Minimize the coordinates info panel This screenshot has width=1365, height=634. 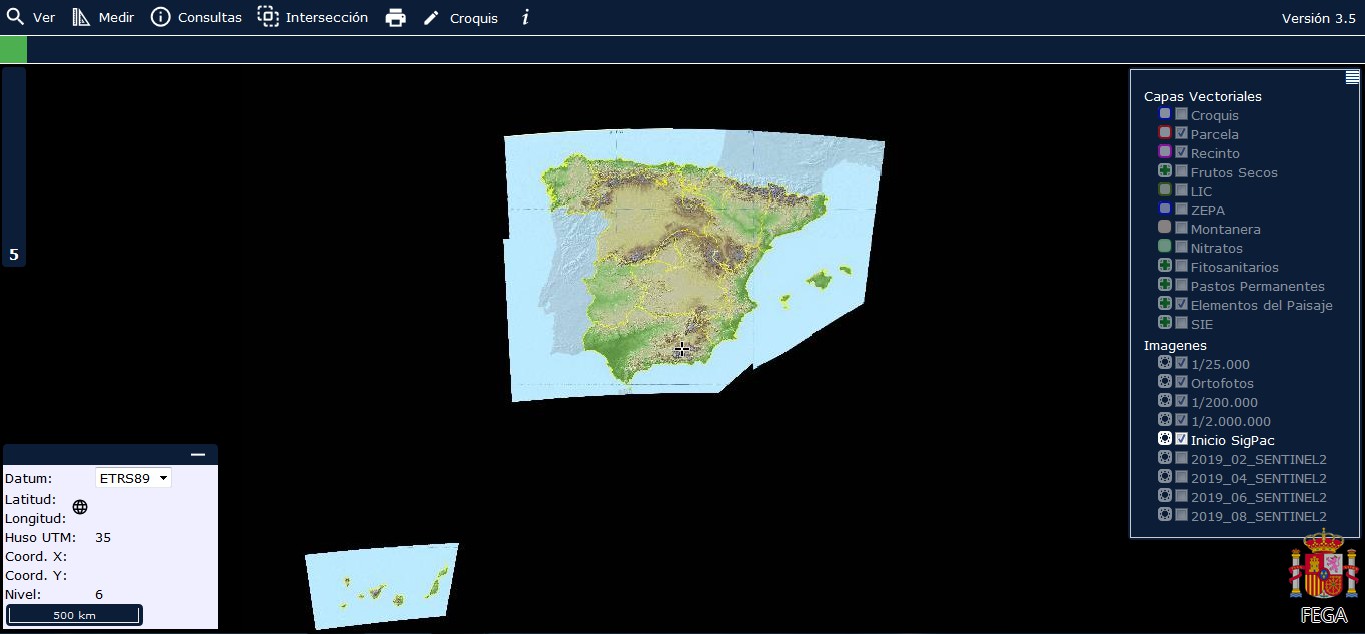198,455
